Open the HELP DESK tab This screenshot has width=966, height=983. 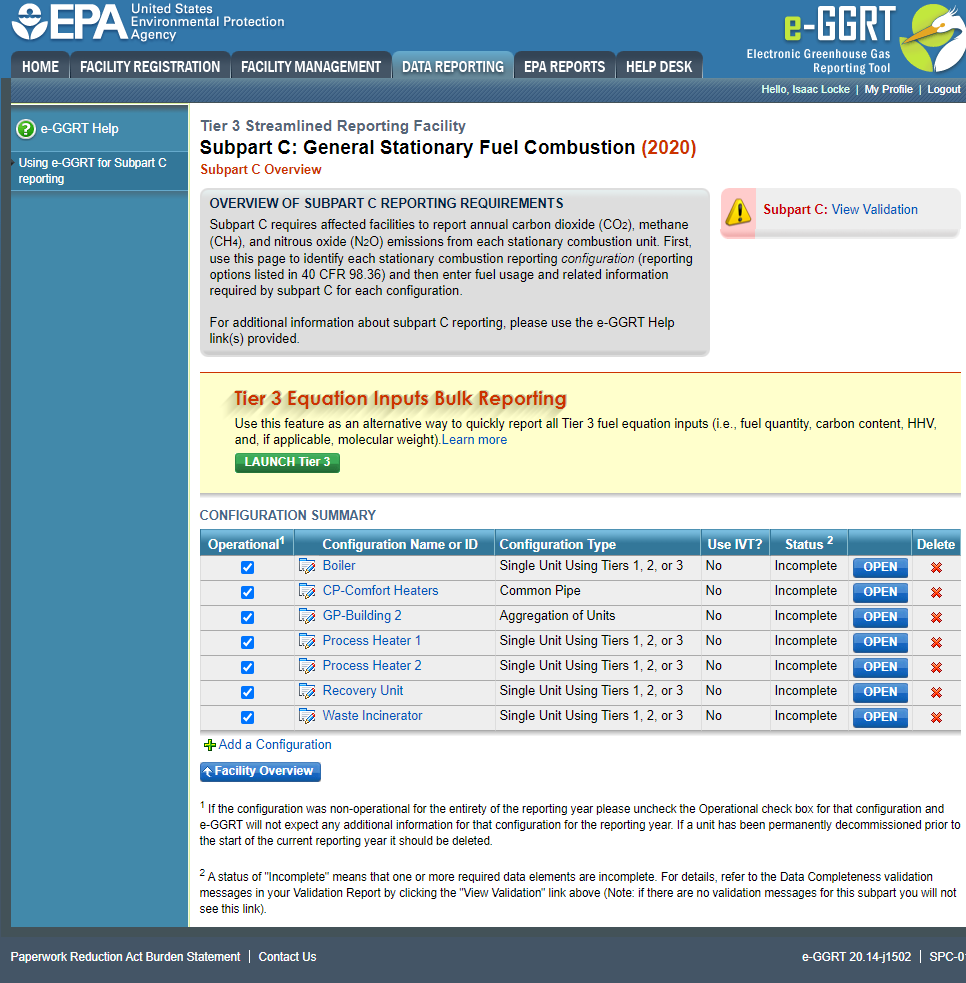point(659,66)
